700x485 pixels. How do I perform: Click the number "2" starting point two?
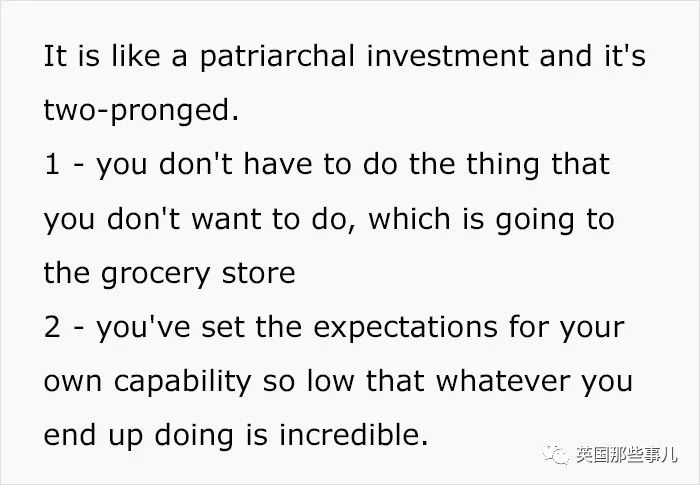pos(53,326)
